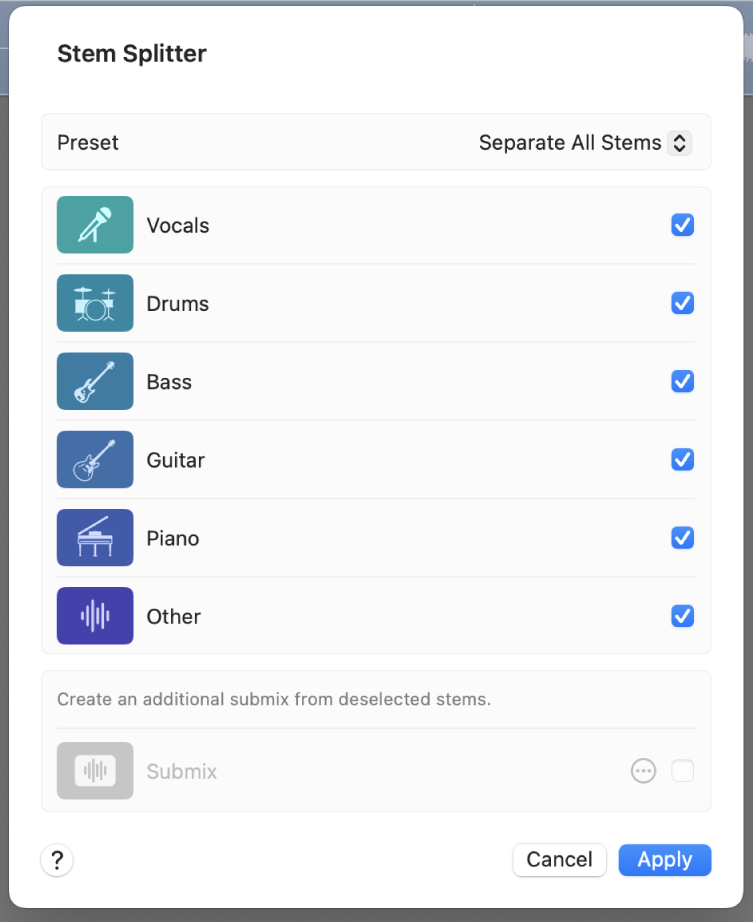753x922 pixels.
Task: Uncheck the Other stem checkbox
Action: pos(682,616)
